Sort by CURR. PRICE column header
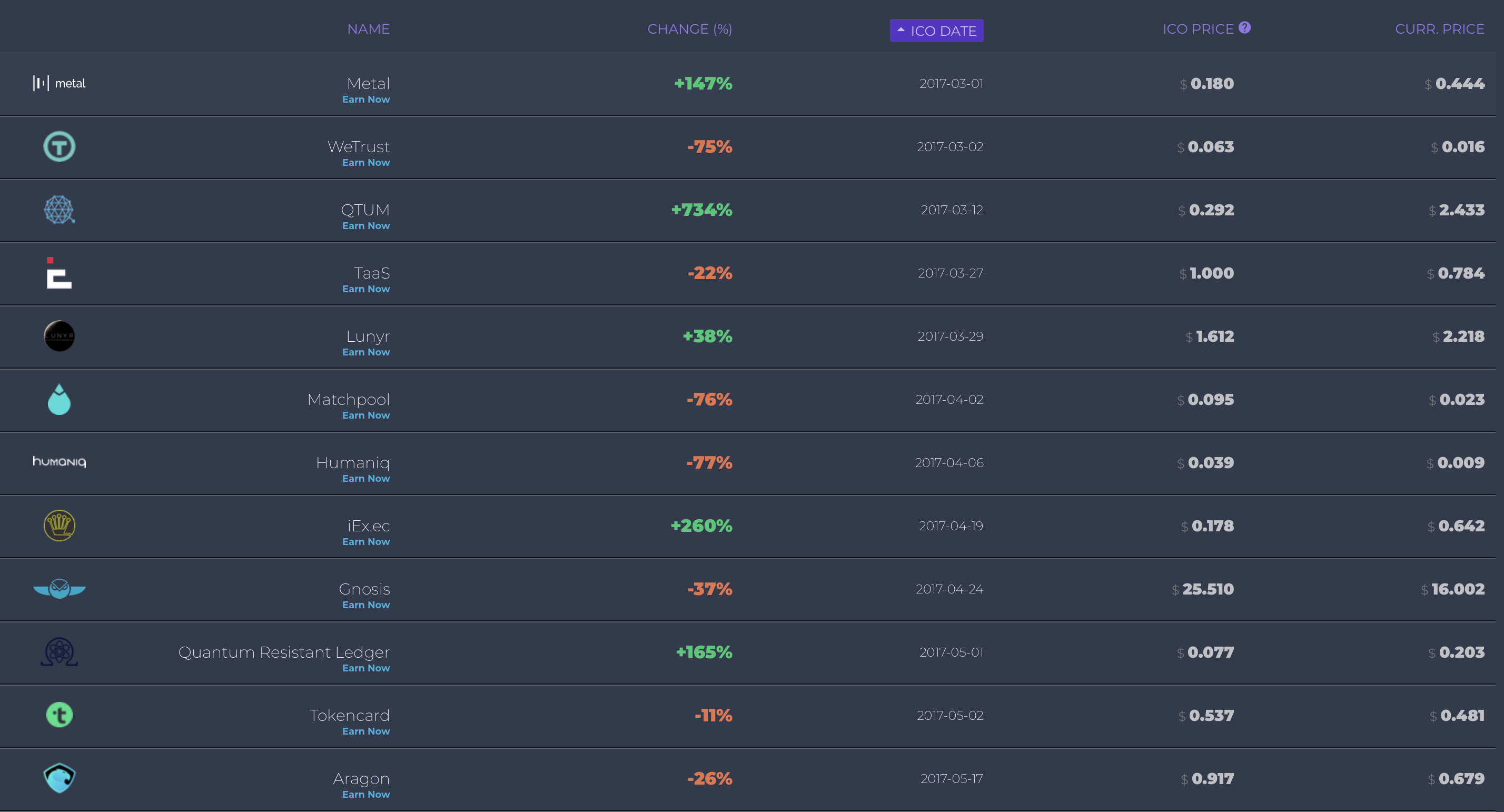Viewport: 1504px width, 812px height. [x=1439, y=29]
